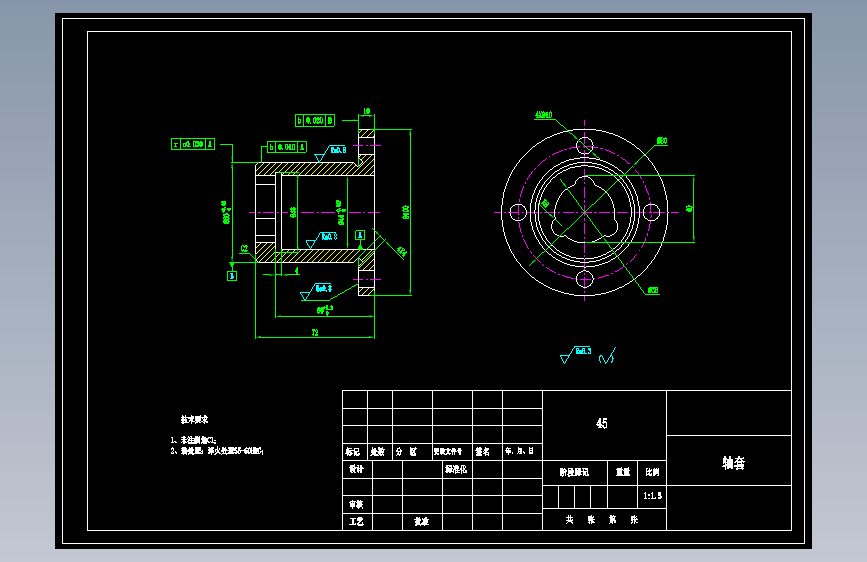The image size is (867, 562).
Task: Select the "共 张 第 张" sheet count text
Action: pos(602,520)
